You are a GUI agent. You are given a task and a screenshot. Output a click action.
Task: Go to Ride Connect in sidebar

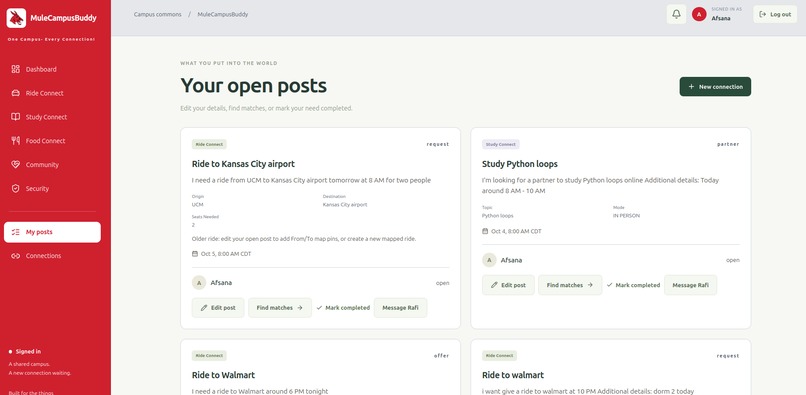pos(52,93)
